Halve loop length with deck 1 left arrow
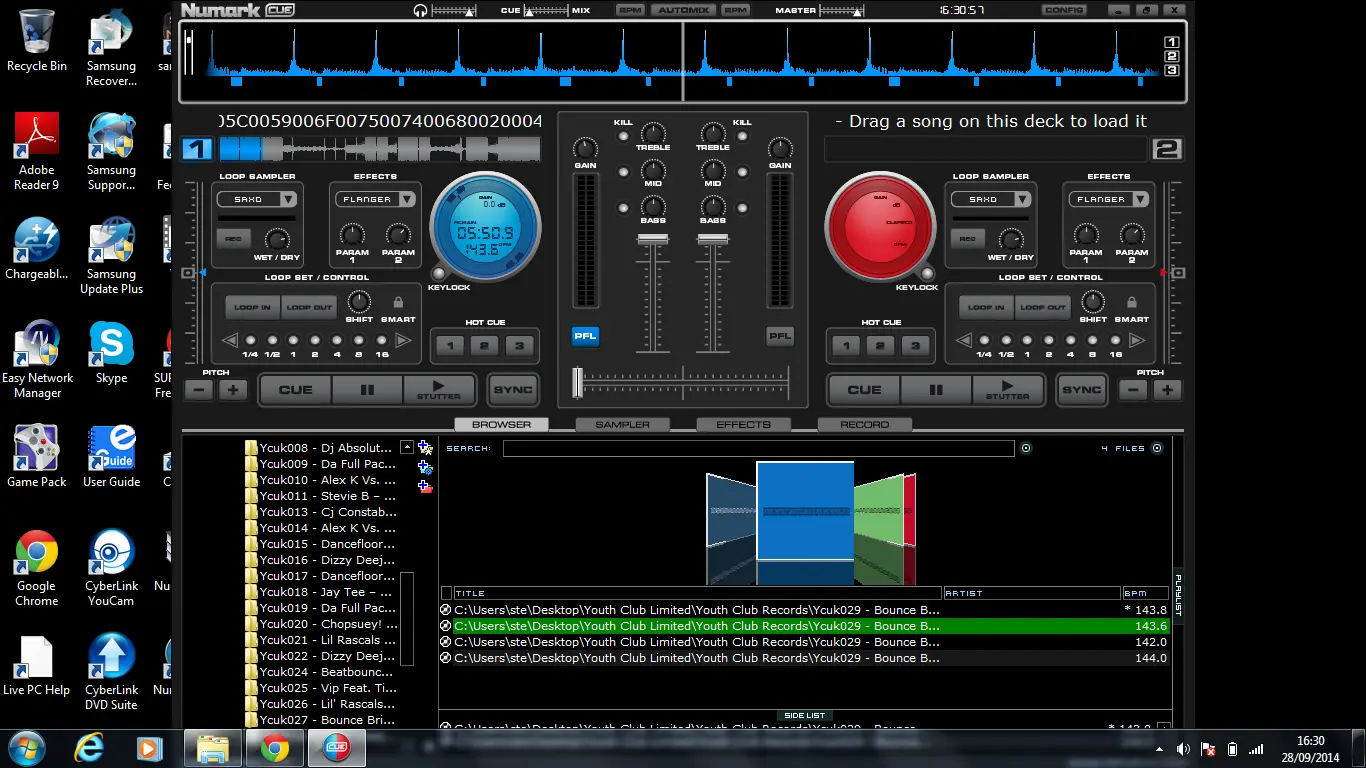1366x768 pixels. [230, 340]
